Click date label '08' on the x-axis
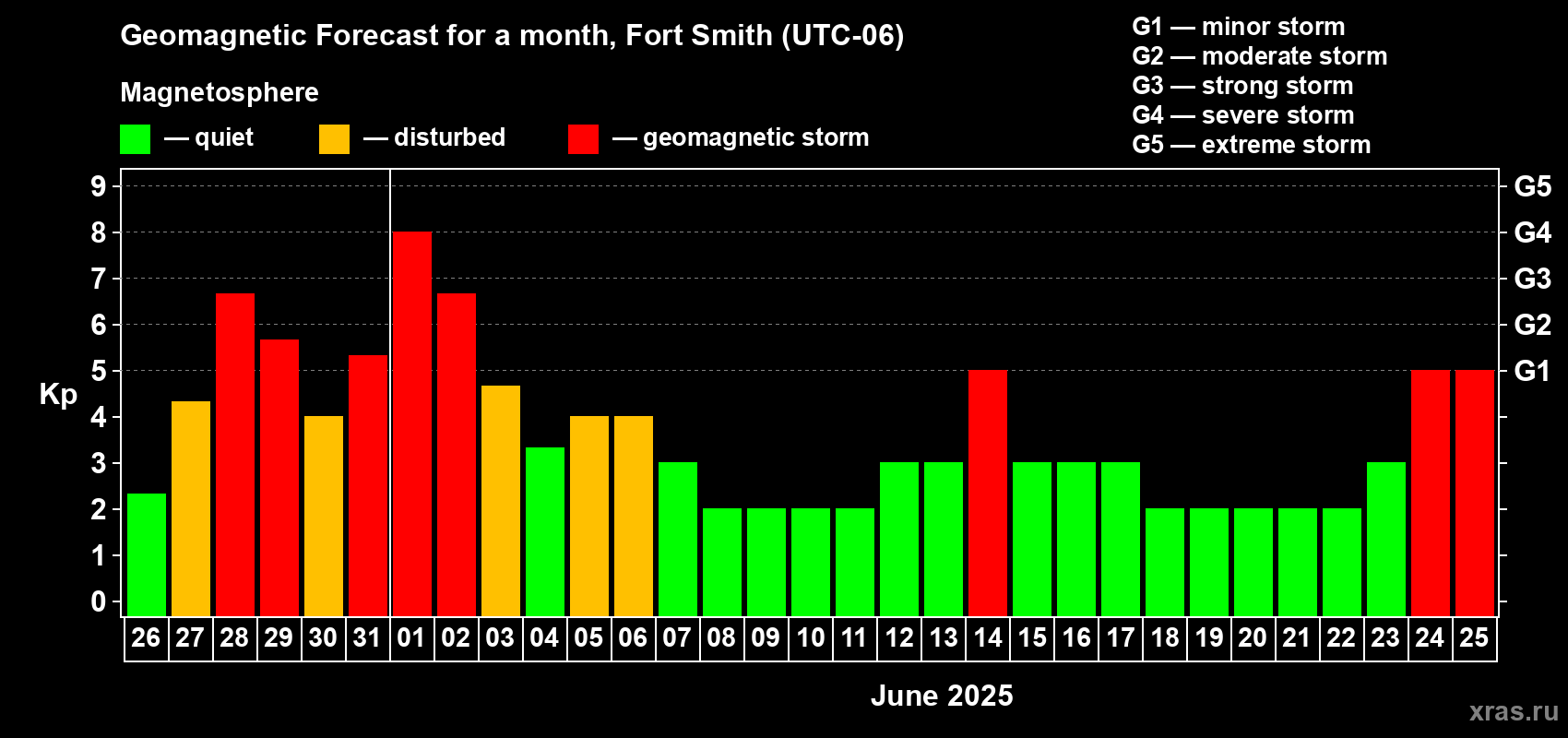The image size is (1568, 738). coord(721,638)
